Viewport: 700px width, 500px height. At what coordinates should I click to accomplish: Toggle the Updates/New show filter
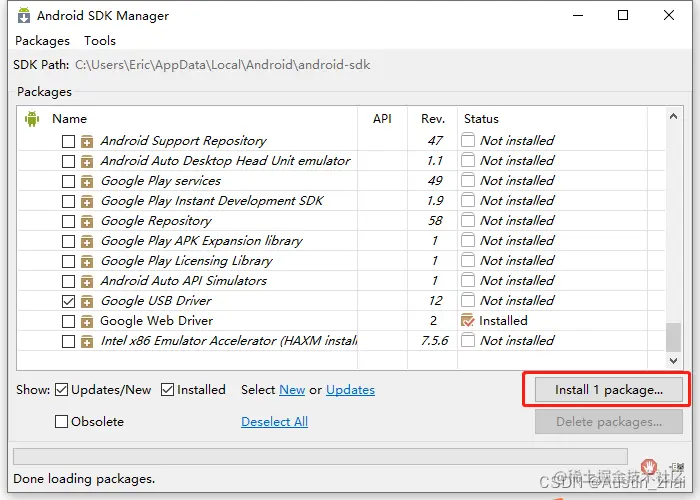pyautogui.click(x=62, y=390)
